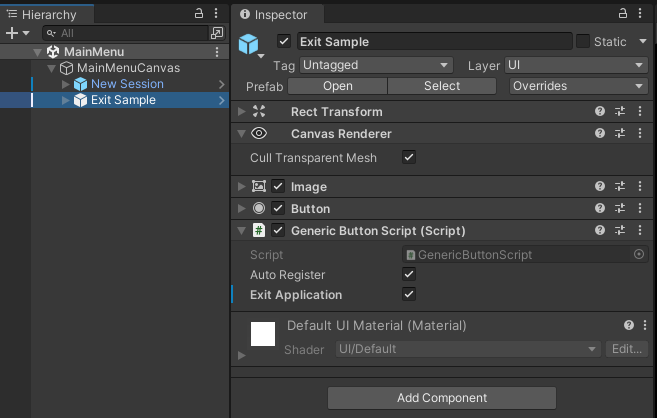Disable the Image component checkbox
This screenshot has width=657, height=418.
click(x=278, y=186)
